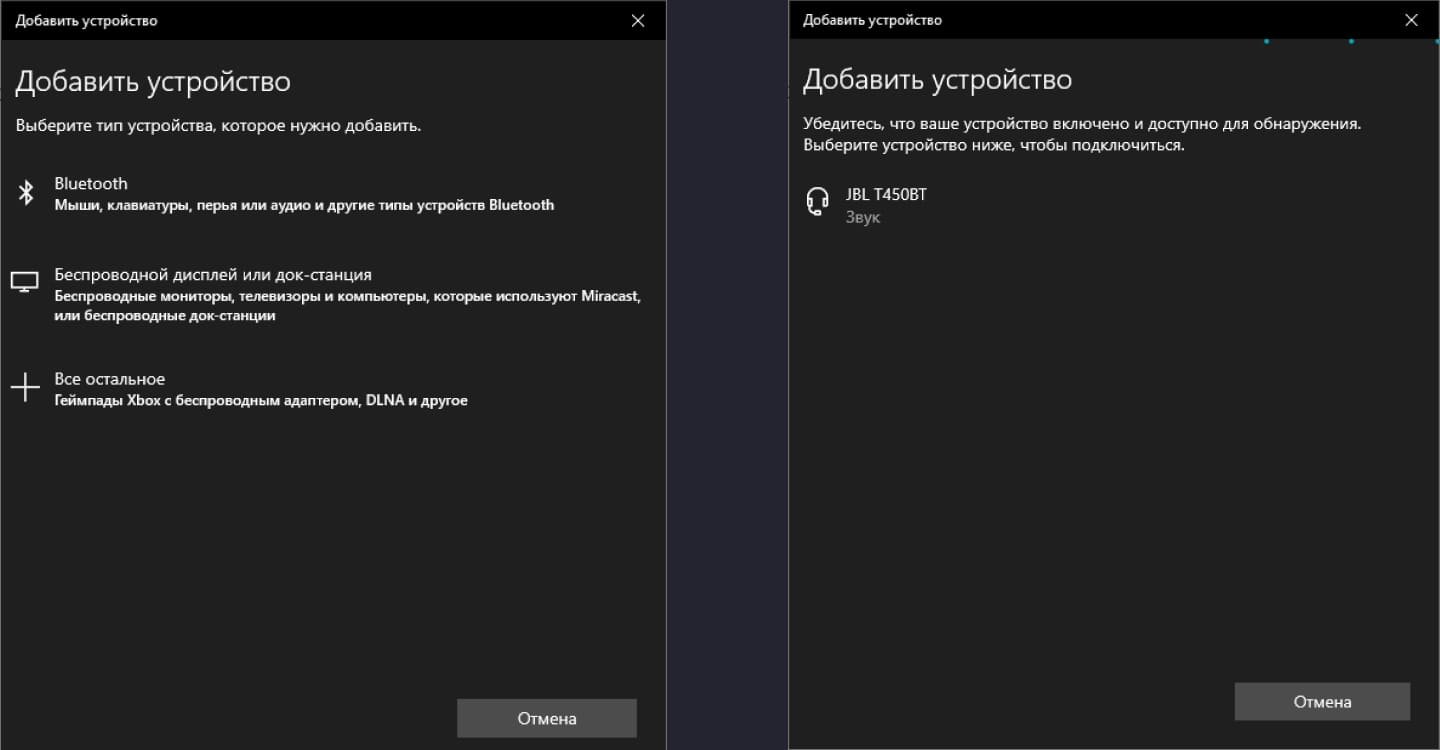Click the Bluetooth description about Мыши, клавиатуры

[x=304, y=205]
